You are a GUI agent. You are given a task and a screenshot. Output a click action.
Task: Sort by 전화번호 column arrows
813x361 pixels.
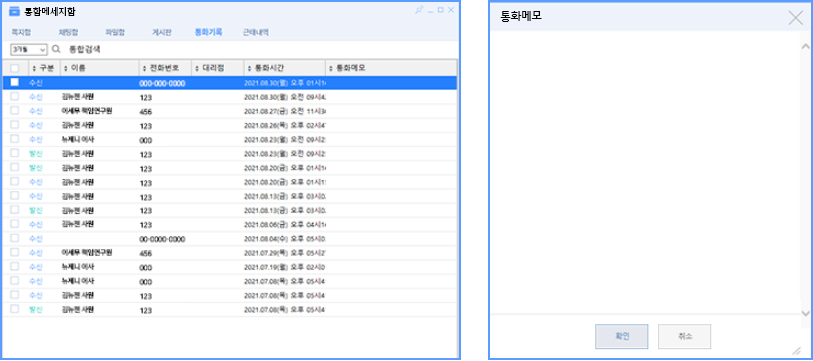tap(144, 68)
